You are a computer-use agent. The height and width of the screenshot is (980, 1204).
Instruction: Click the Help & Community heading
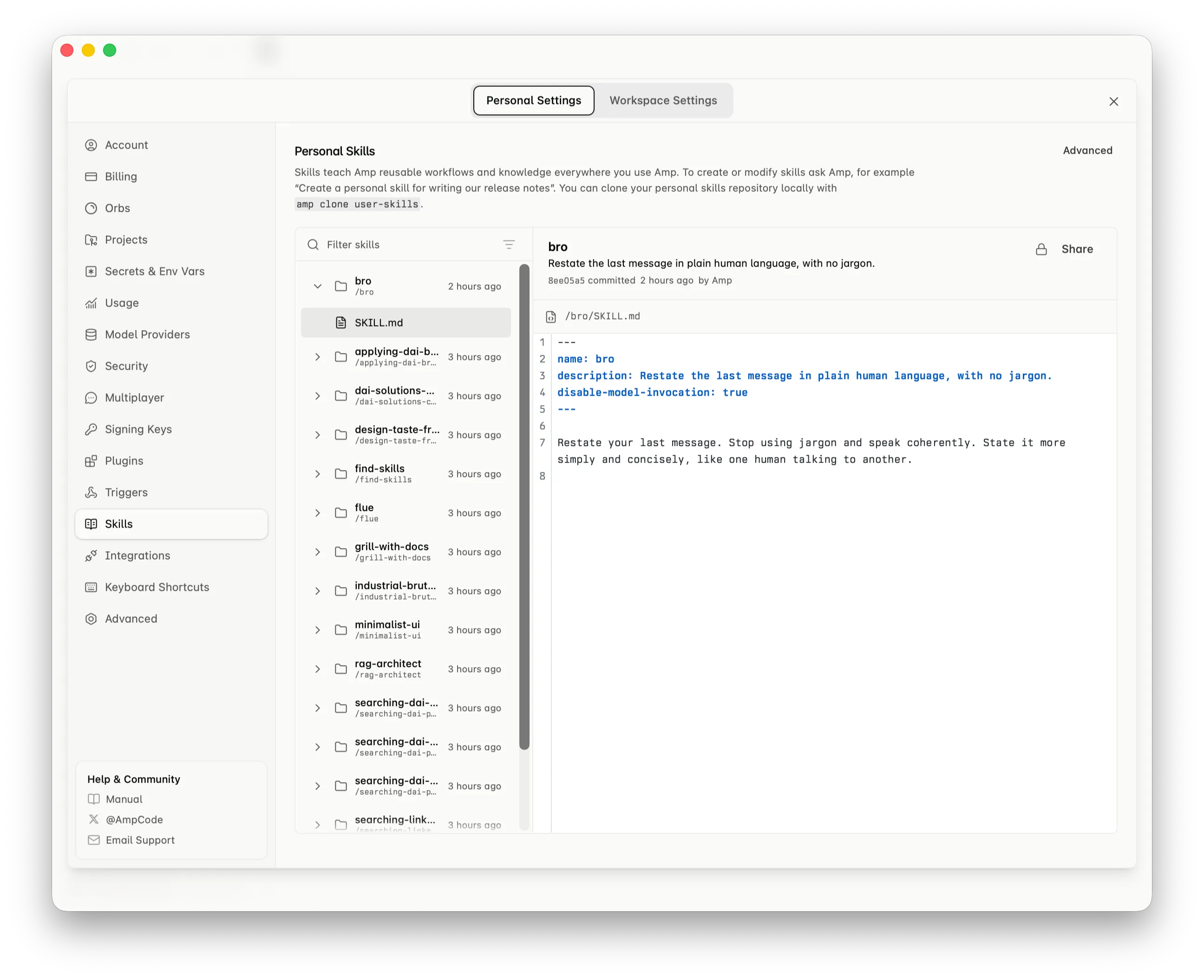click(x=134, y=779)
